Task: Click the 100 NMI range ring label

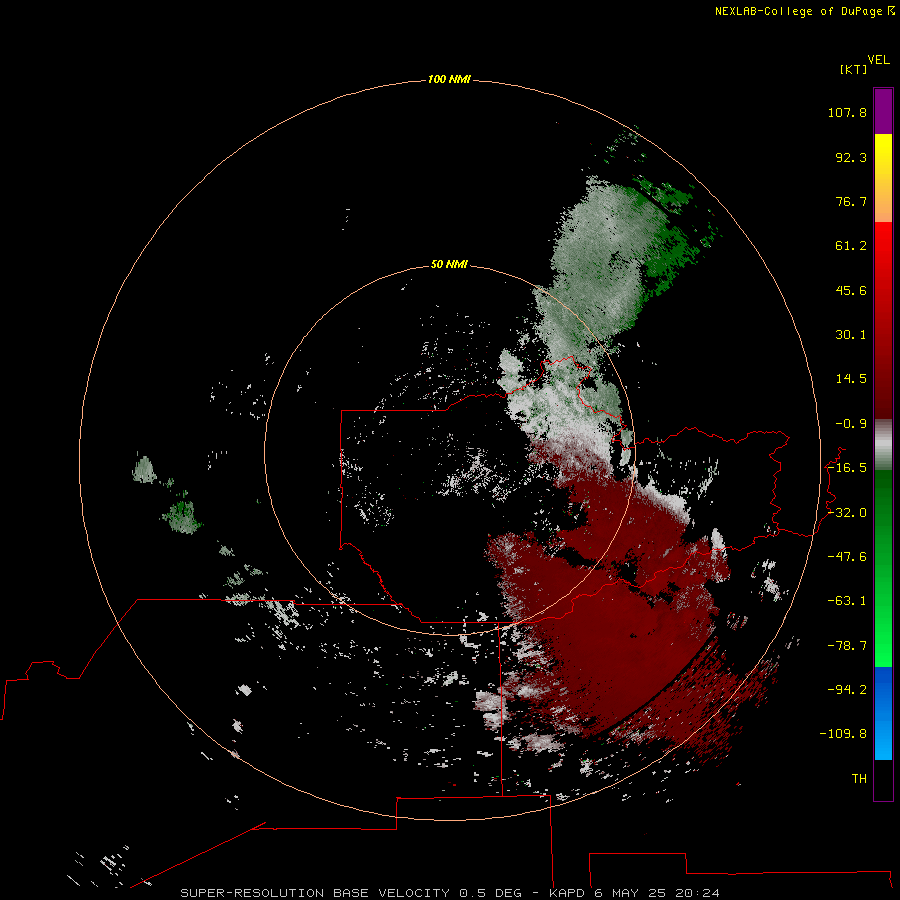Action: coord(449,79)
